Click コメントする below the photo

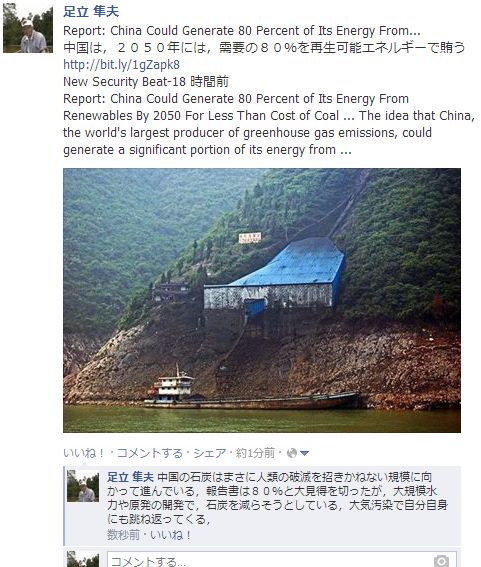click(x=149, y=453)
